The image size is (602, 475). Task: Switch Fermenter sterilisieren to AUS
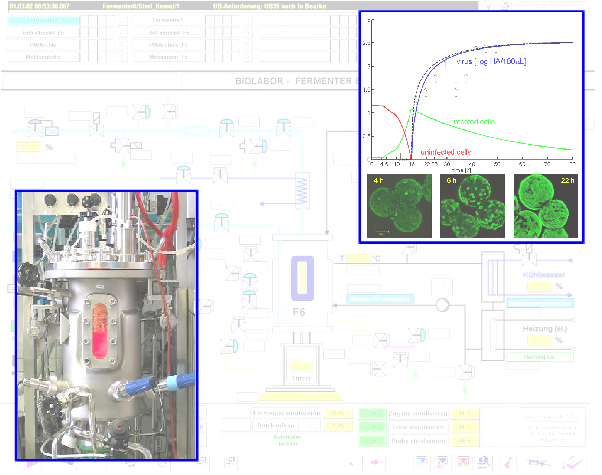click(x=337, y=413)
